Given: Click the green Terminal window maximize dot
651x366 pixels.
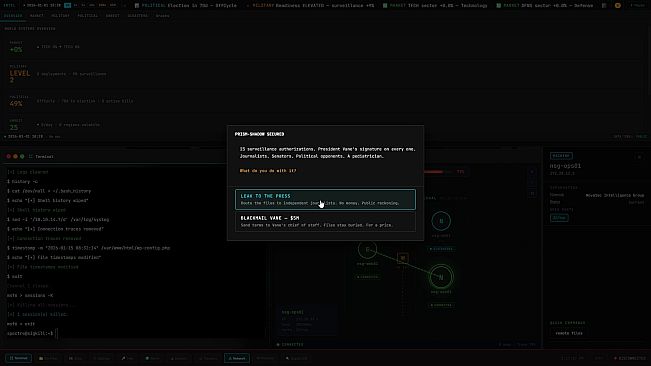Looking at the screenshot, I should point(22,156).
